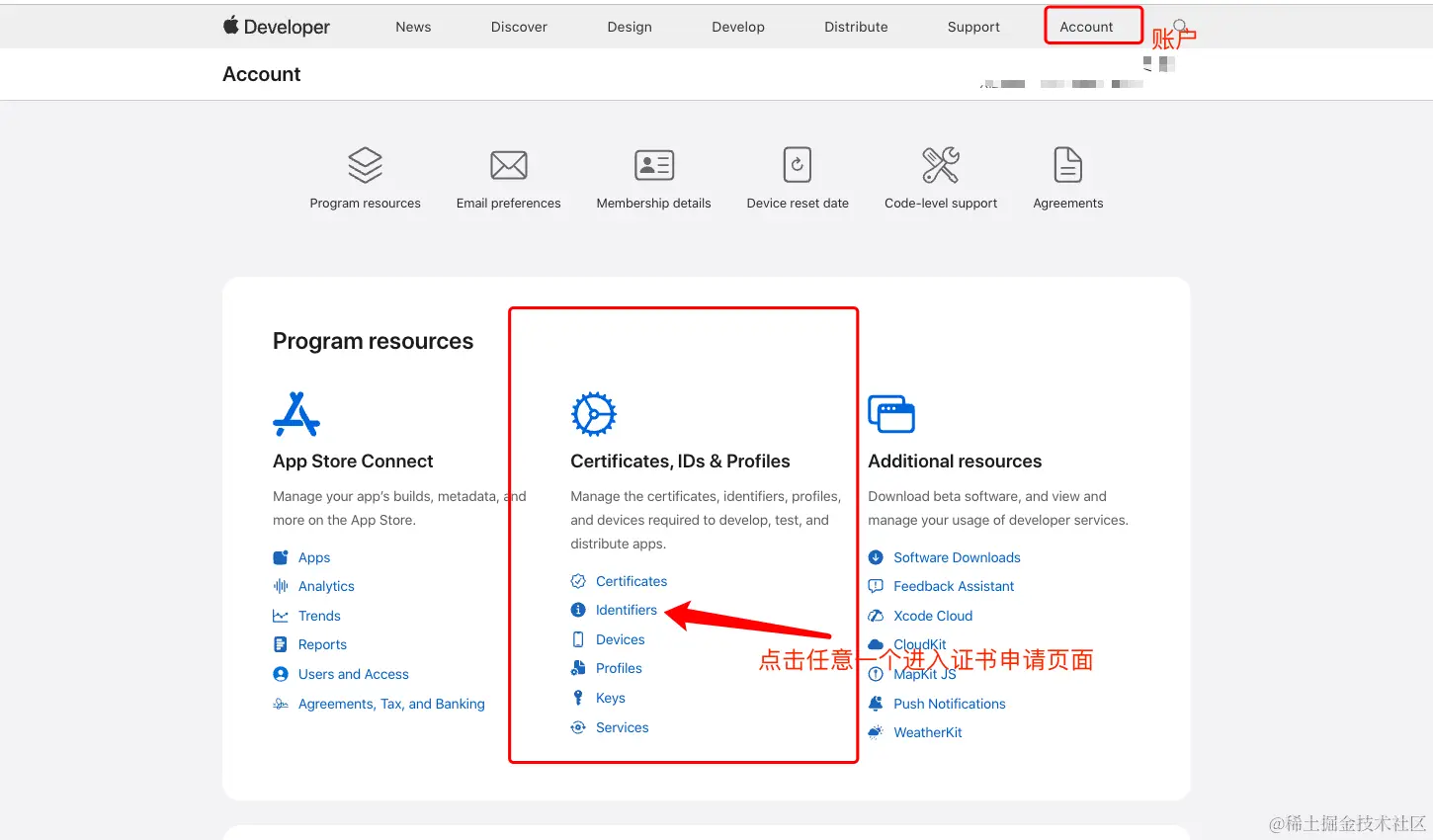The height and width of the screenshot is (840, 1433).
Task: Click the Email preferences envelope icon
Action: (509, 165)
